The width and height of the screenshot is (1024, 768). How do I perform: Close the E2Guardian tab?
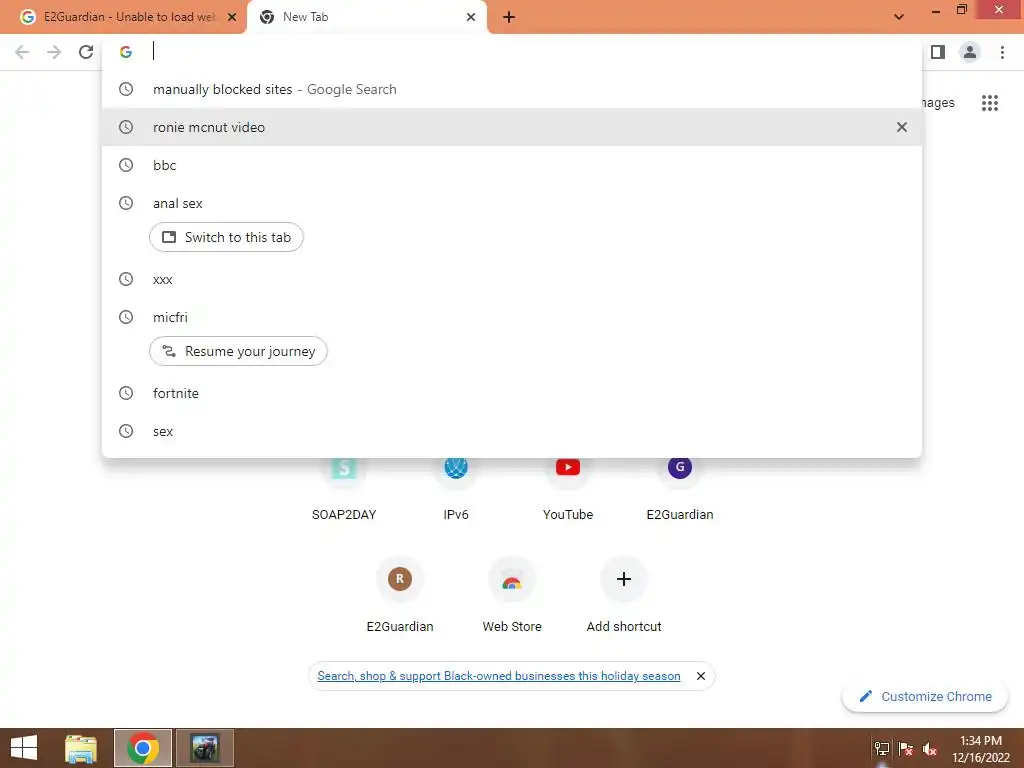(232, 17)
